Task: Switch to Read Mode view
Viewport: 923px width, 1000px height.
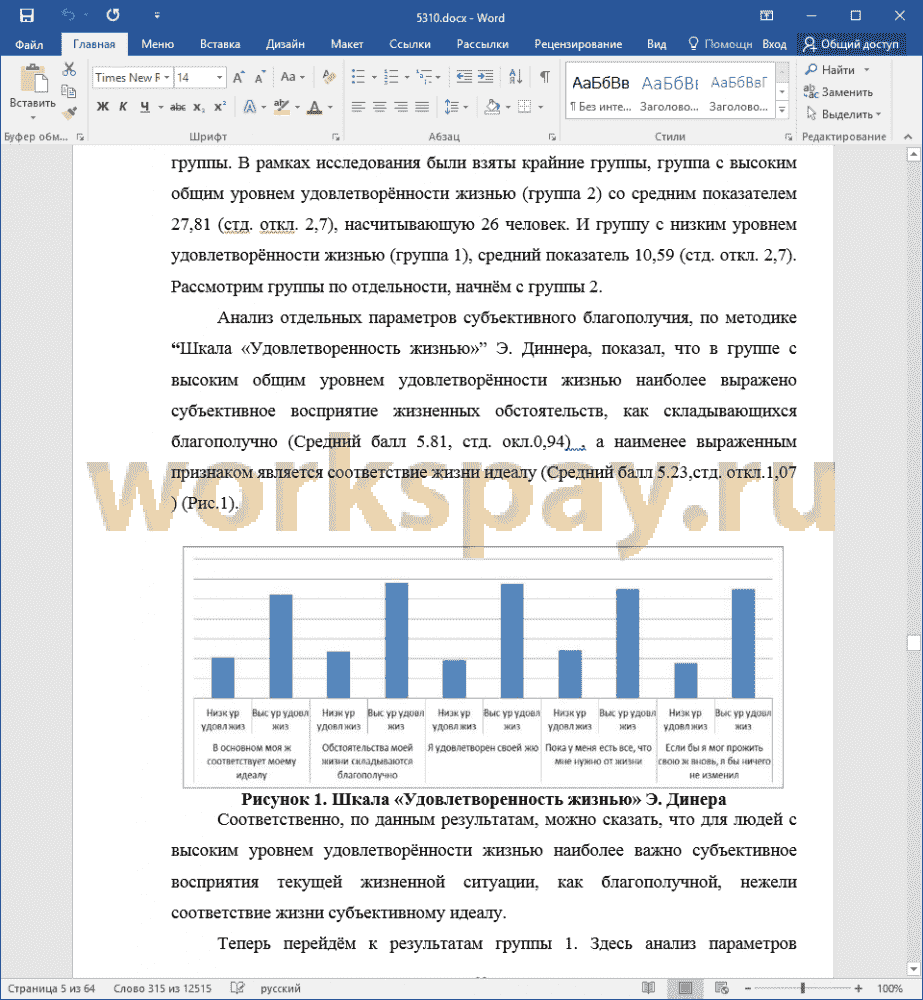Action: pos(648,988)
